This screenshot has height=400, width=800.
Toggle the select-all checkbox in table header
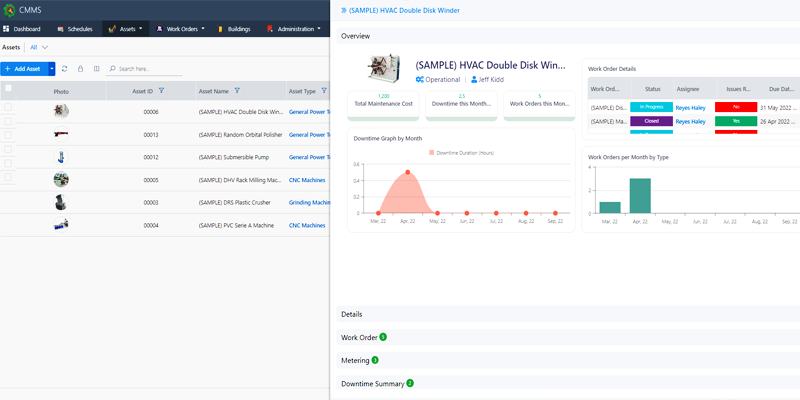point(9,90)
